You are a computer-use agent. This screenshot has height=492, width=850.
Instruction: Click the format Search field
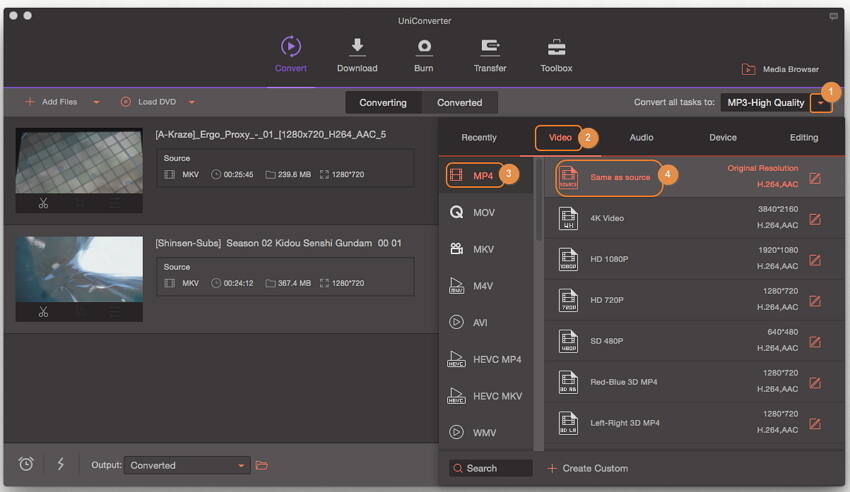click(x=491, y=468)
